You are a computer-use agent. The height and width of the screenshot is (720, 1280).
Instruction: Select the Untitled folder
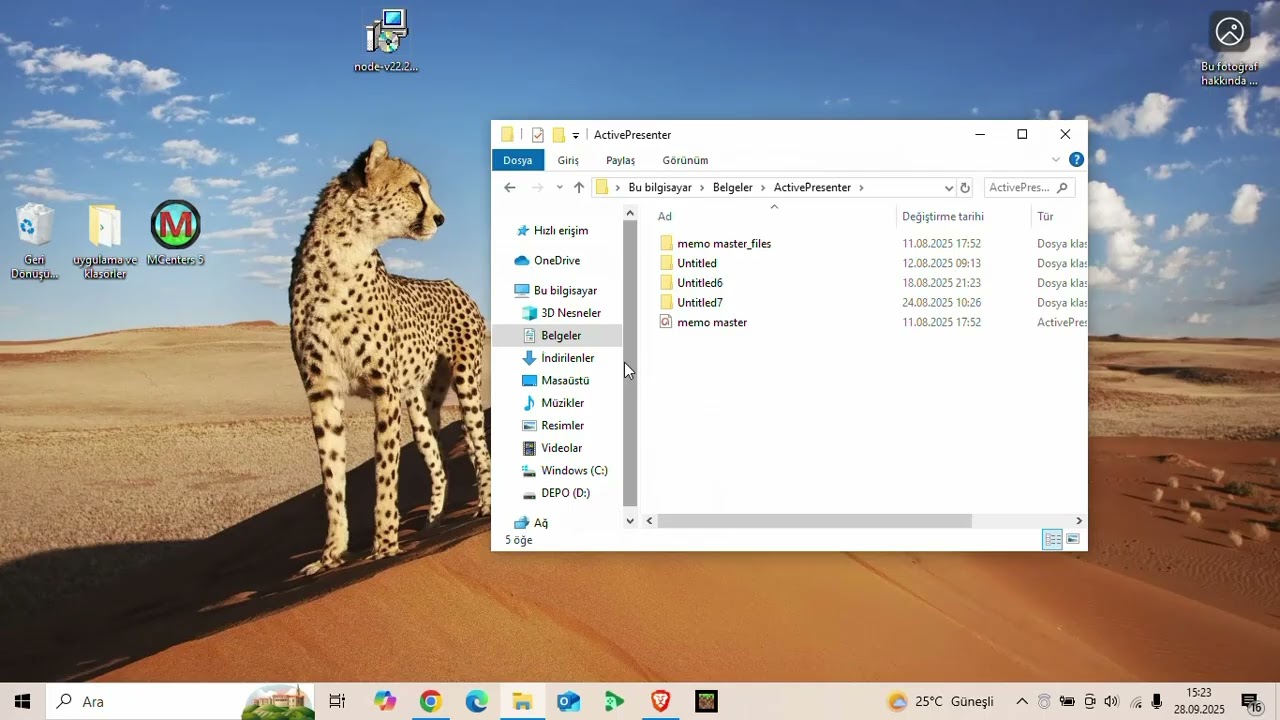688,264
